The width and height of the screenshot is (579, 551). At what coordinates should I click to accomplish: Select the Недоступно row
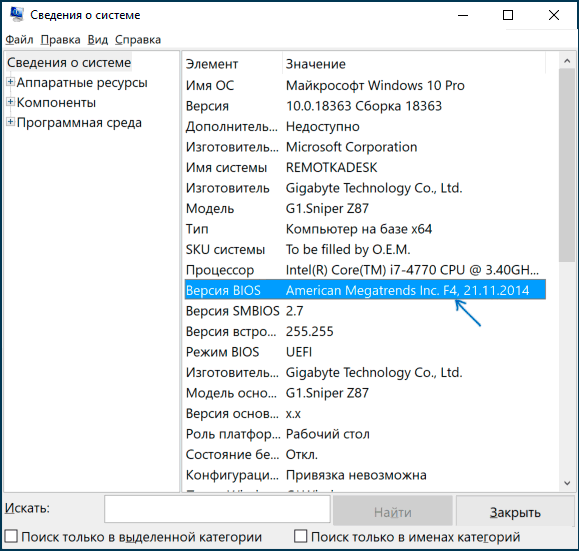click(x=365, y=126)
